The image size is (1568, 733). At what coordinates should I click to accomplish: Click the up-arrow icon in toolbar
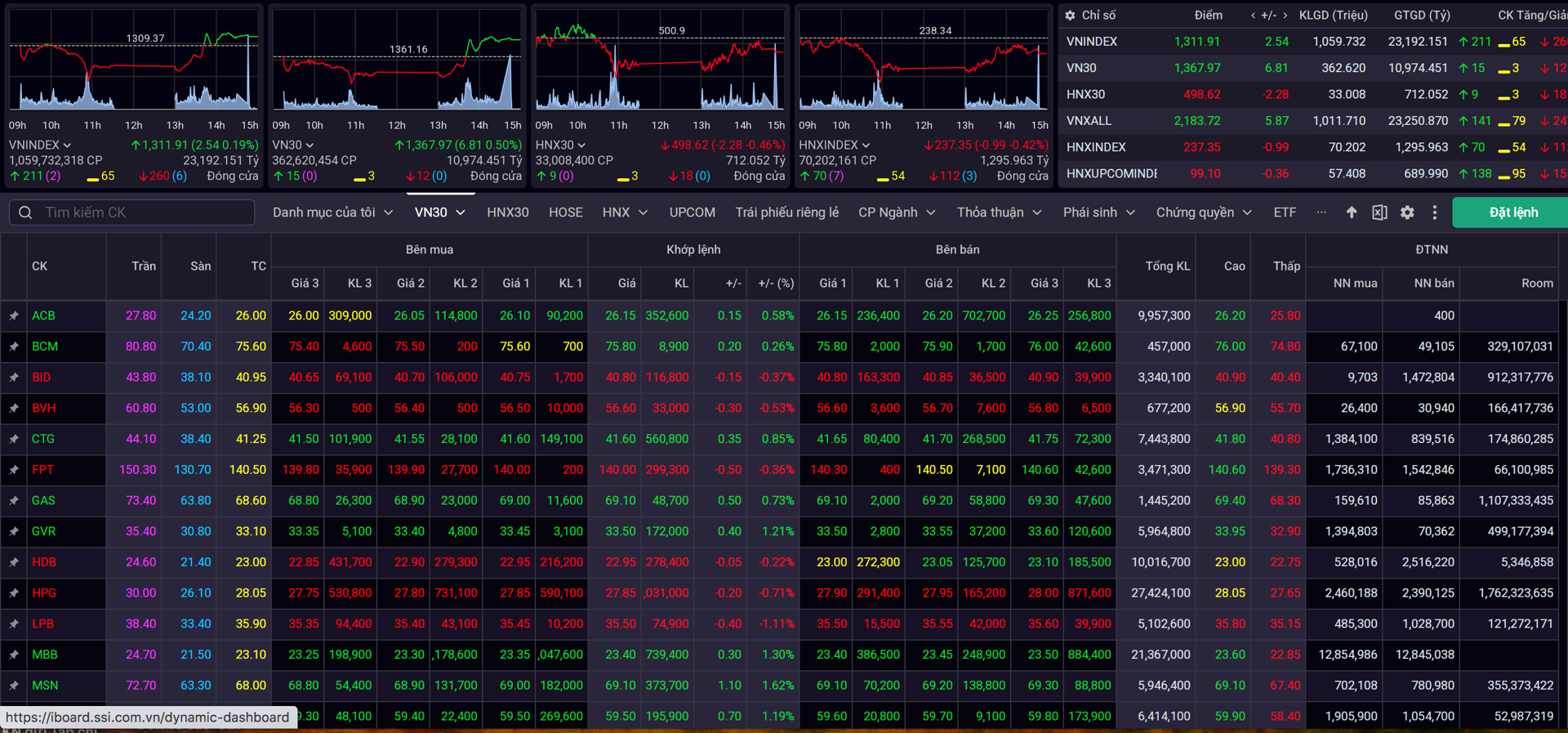coord(1352,212)
